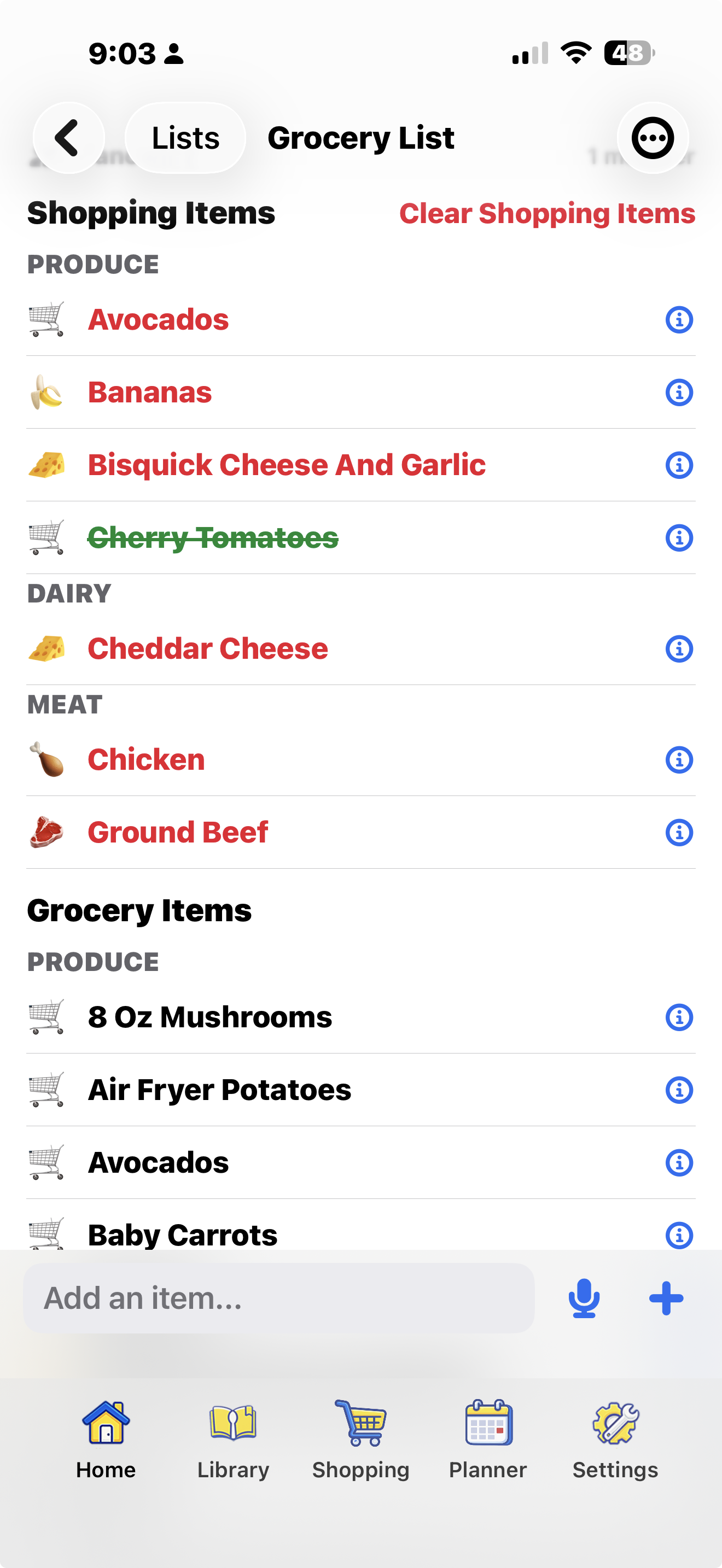Uncheck the crossed-off Cherry Tomatoes item
Image resolution: width=722 pixels, height=1568 pixels.
[213, 538]
